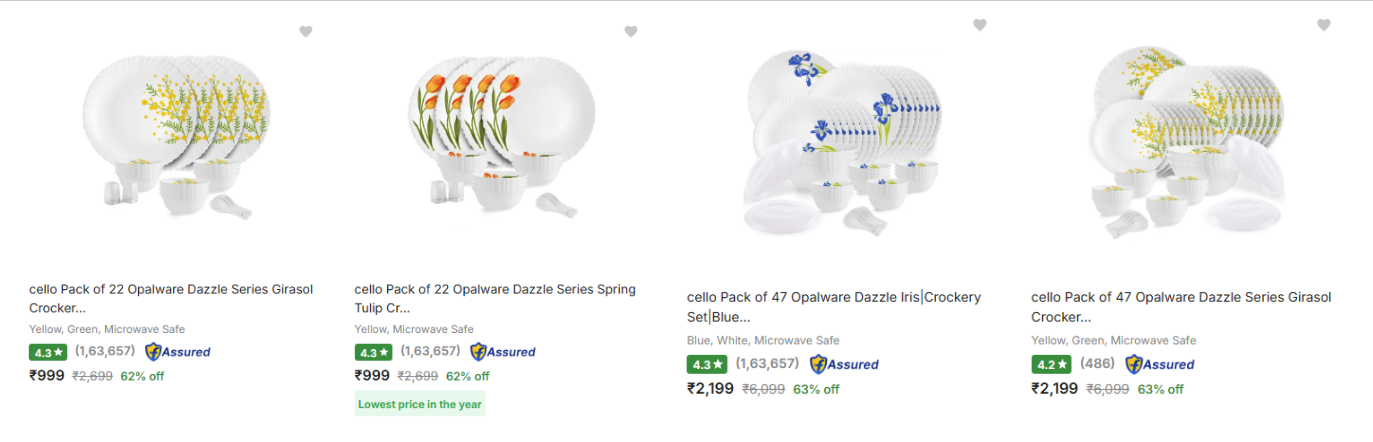Wishlist the Pack of 22 Girasol set
This screenshot has width=1373, height=442.
point(306,32)
